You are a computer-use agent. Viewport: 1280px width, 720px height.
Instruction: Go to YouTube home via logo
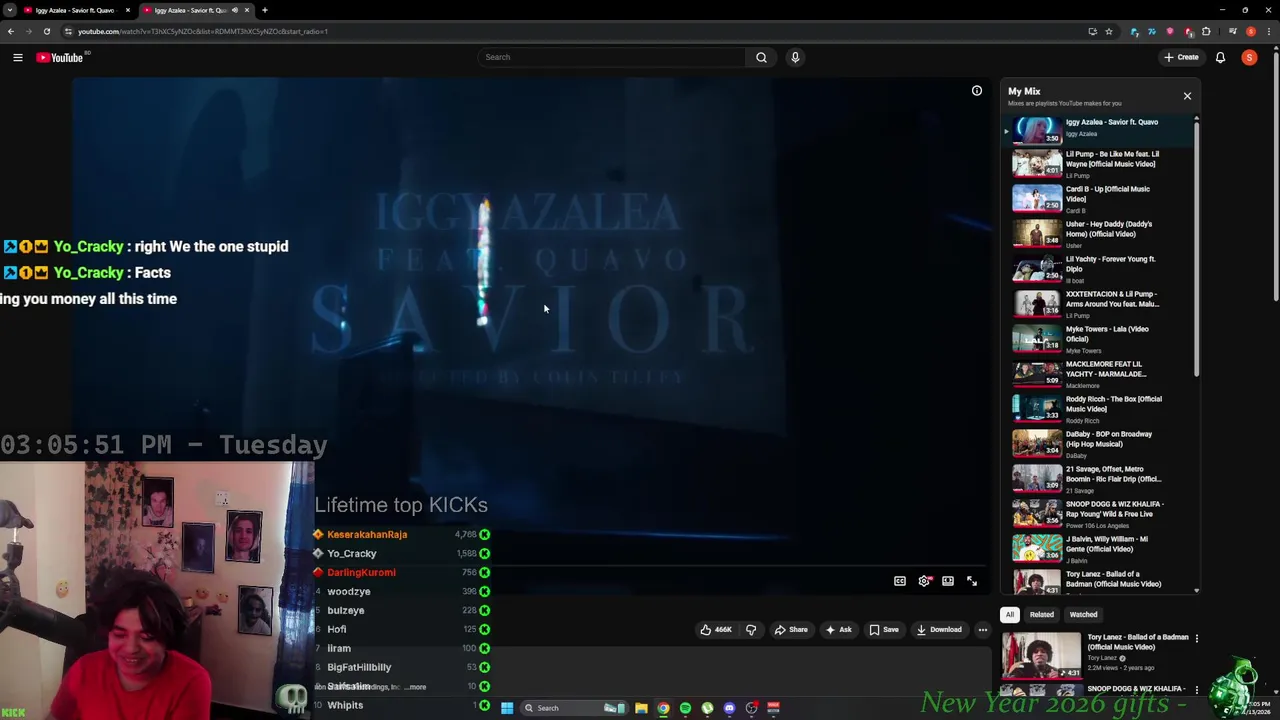tap(60, 58)
